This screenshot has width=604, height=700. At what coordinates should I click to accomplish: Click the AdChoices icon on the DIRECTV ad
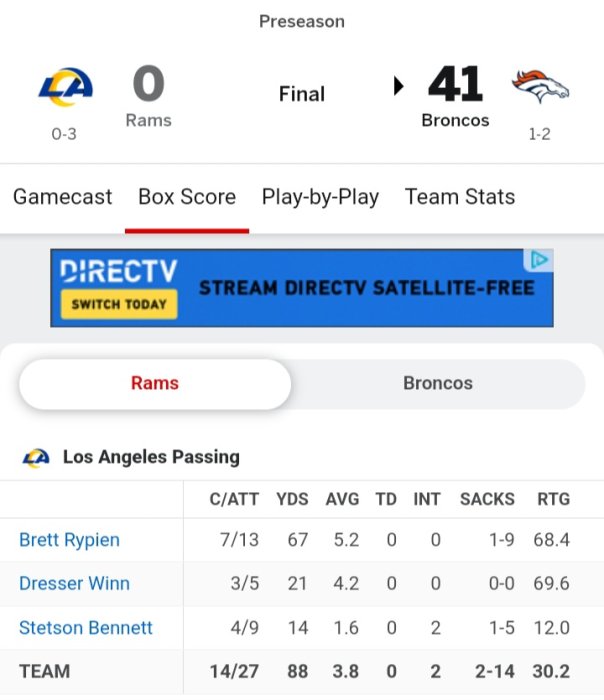[540, 261]
